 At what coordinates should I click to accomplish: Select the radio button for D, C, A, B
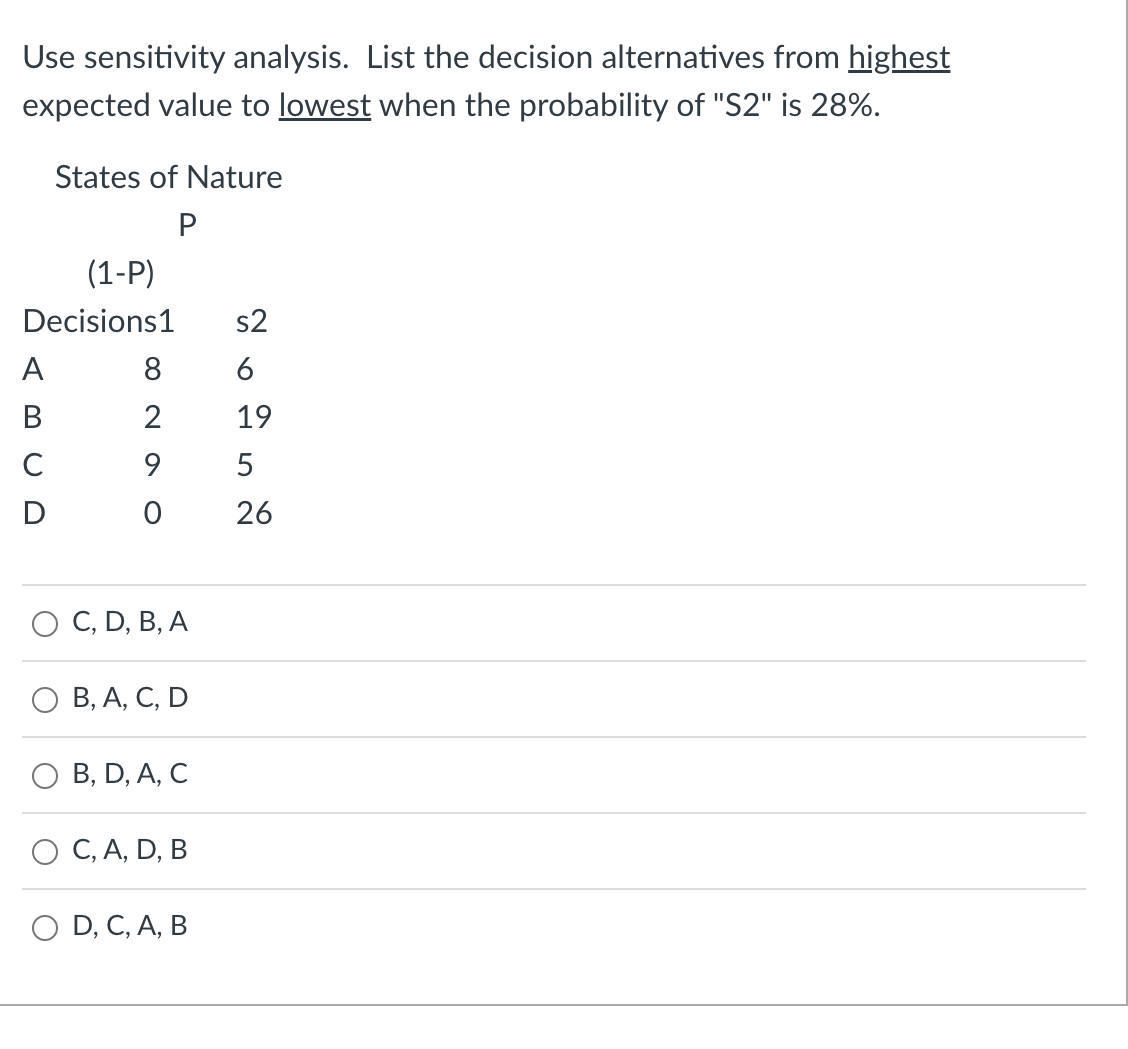click(x=44, y=927)
